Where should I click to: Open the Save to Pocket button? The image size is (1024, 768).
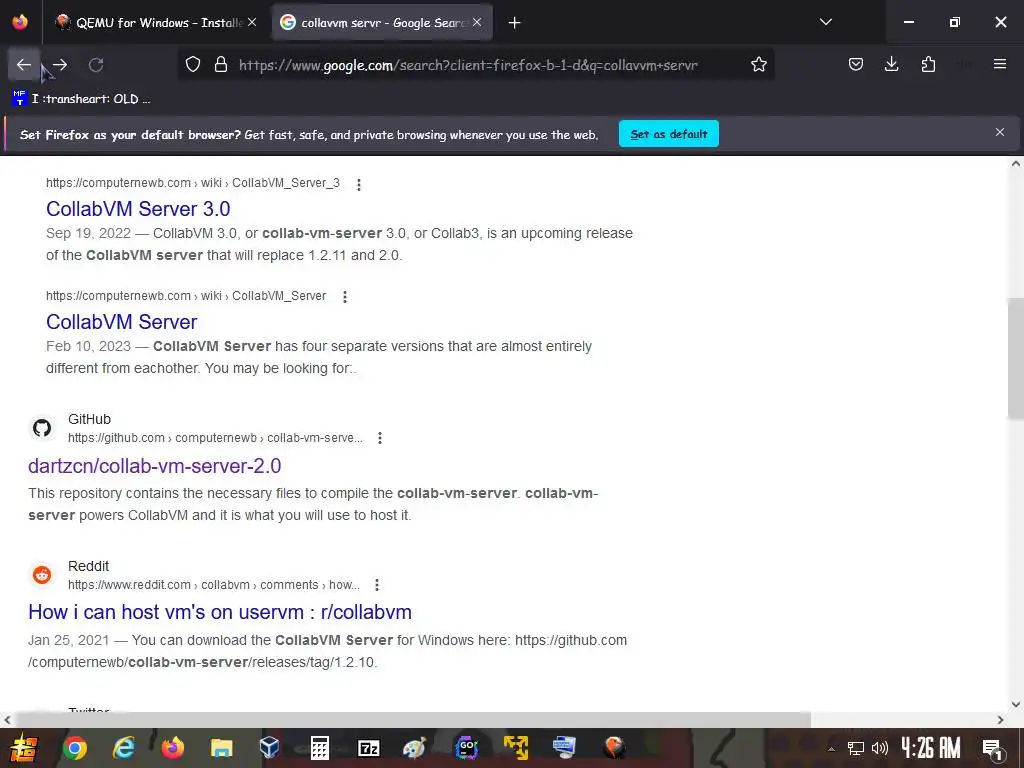coord(856,65)
